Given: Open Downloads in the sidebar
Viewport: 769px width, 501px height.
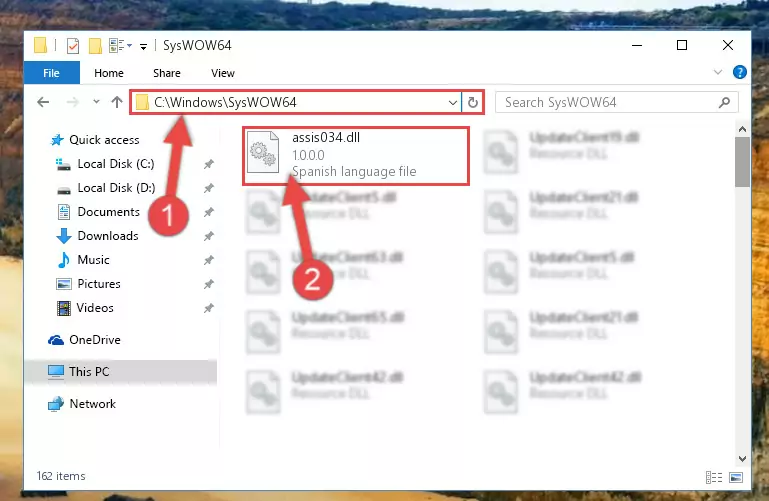Looking at the screenshot, I should 108,236.
